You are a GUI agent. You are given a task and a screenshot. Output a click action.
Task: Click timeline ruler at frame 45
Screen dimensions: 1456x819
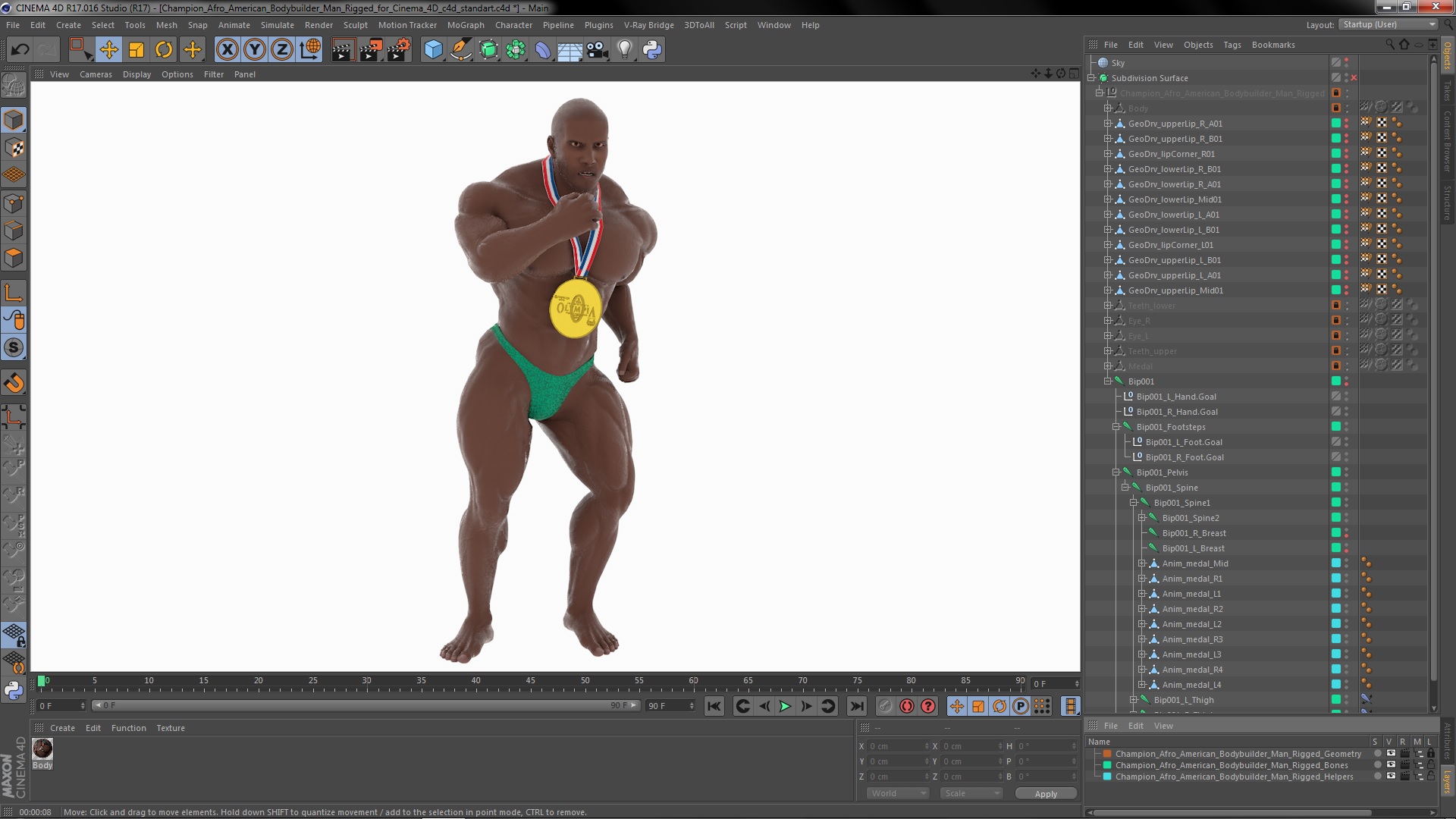(530, 682)
